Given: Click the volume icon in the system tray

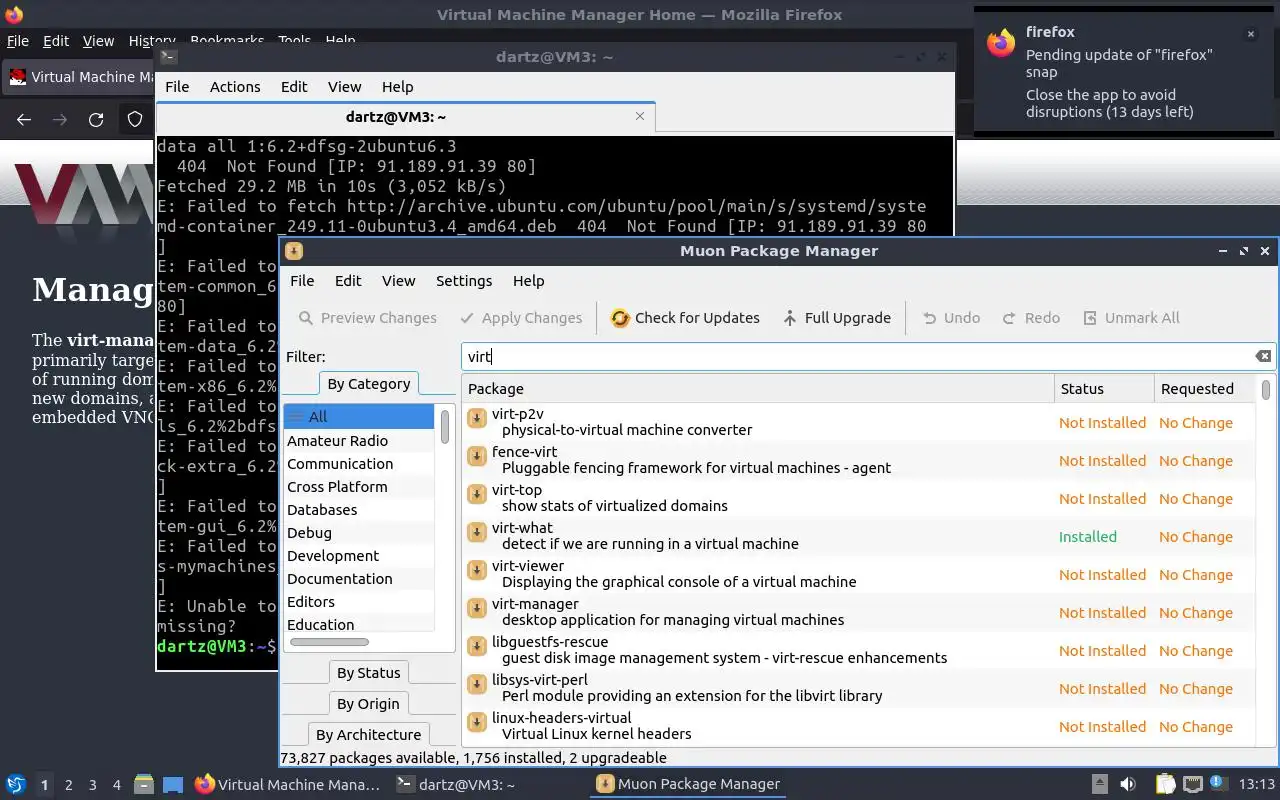Looking at the screenshot, I should 1128,784.
